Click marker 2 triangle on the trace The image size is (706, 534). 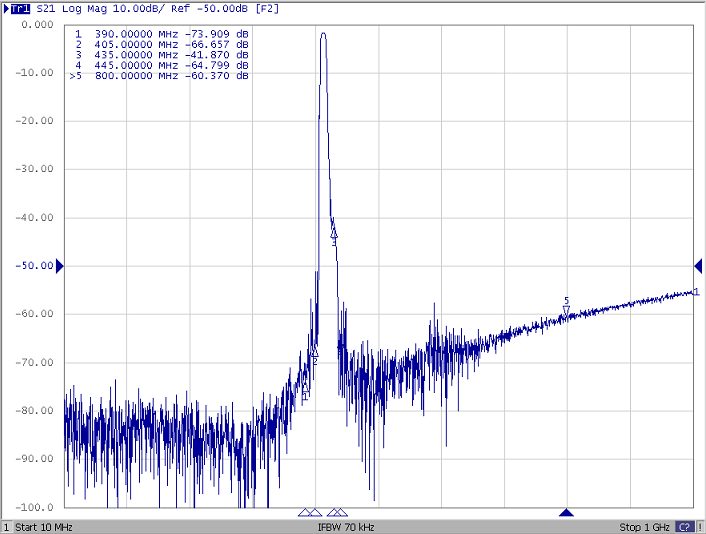click(314, 352)
